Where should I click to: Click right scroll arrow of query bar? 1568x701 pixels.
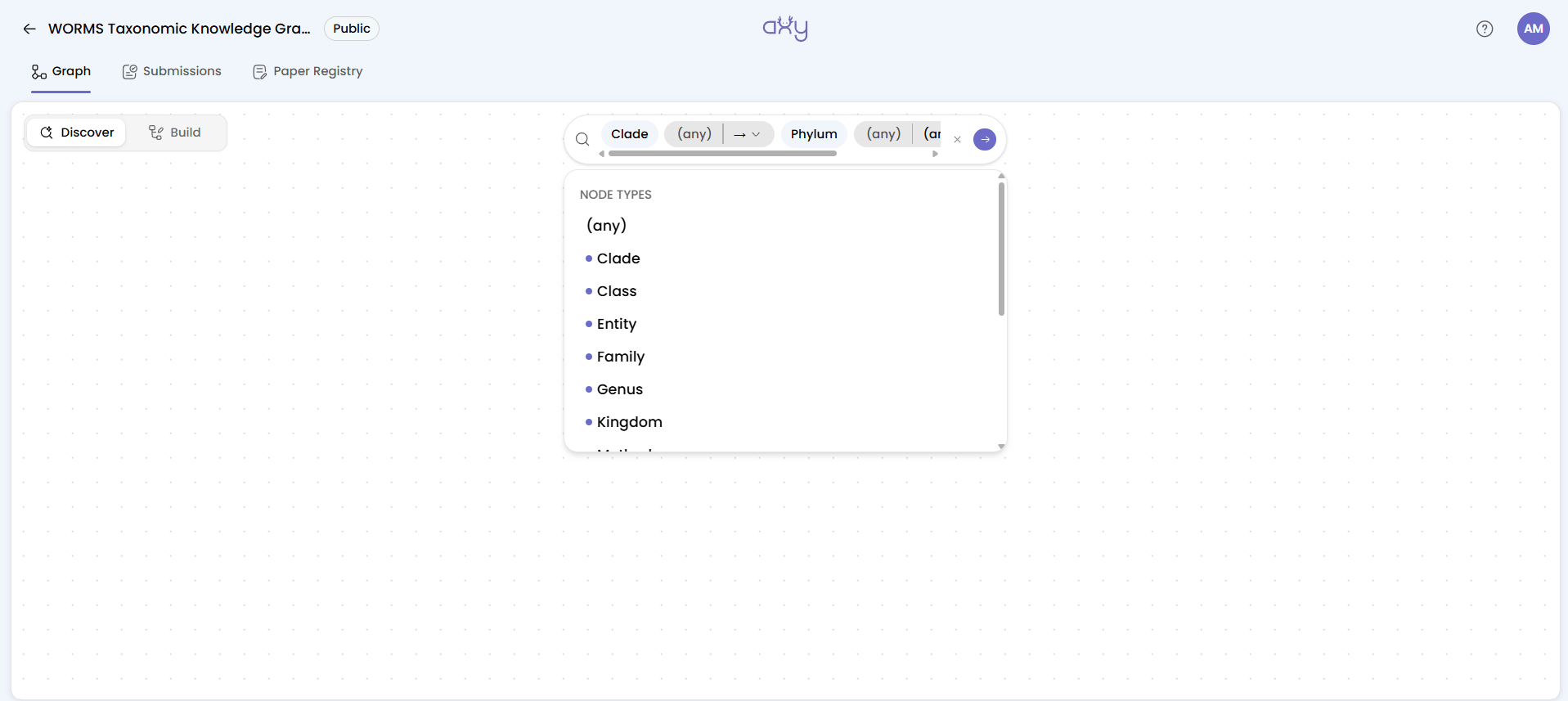[935, 154]
